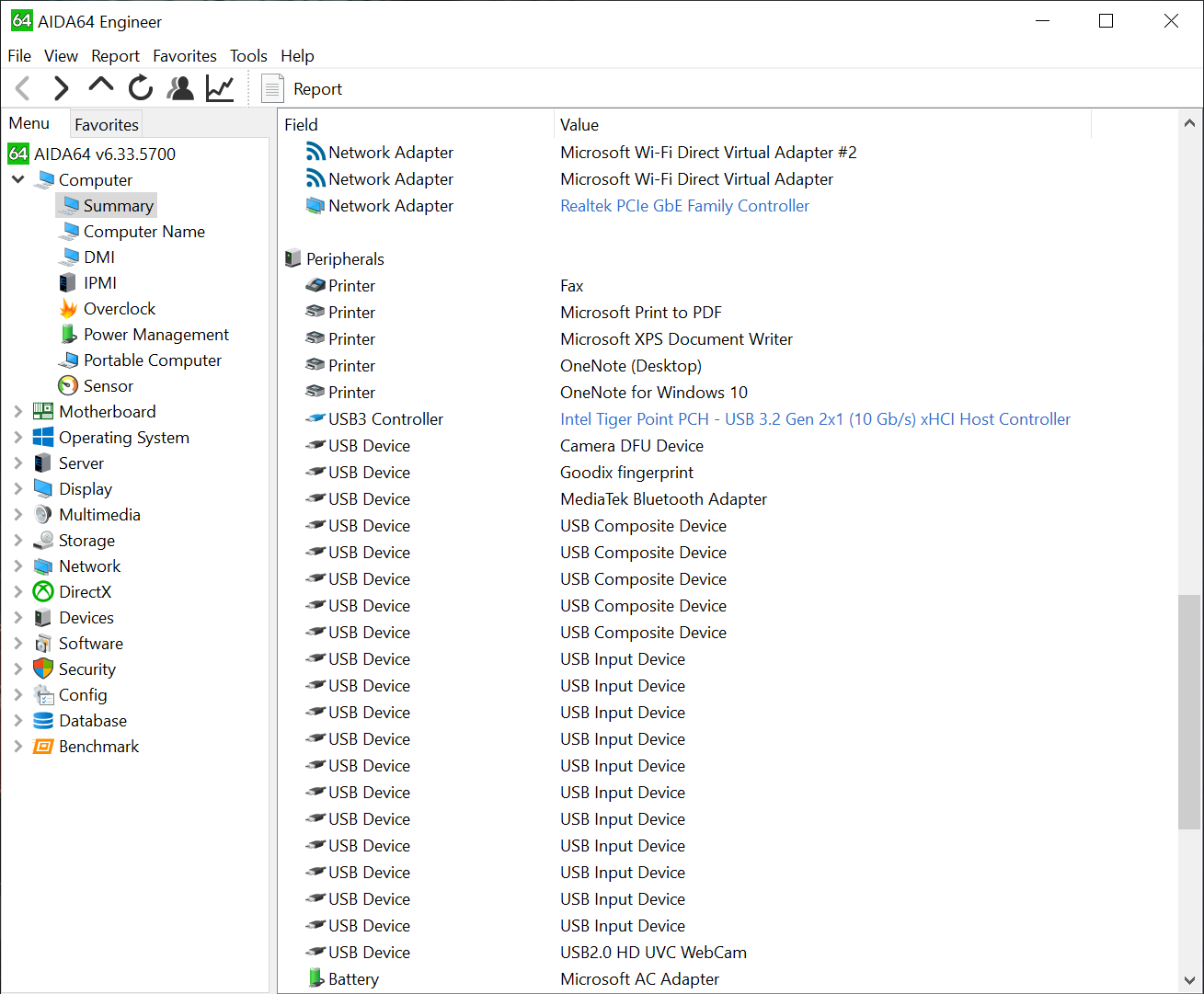Expand the Display node arrow
Image resolution: width=1204 pixels, height=994 pixels.
click(x=18, y=488)
